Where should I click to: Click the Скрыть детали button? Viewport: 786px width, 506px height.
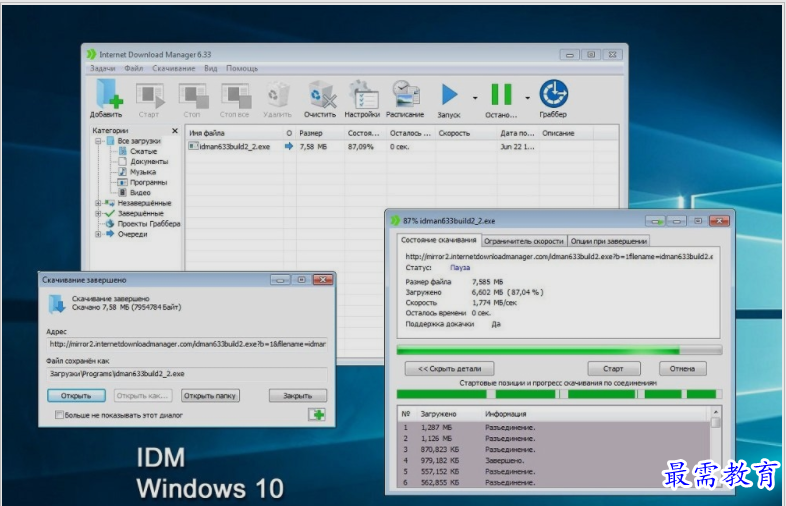pyautogui.click(x=449, y=369)
